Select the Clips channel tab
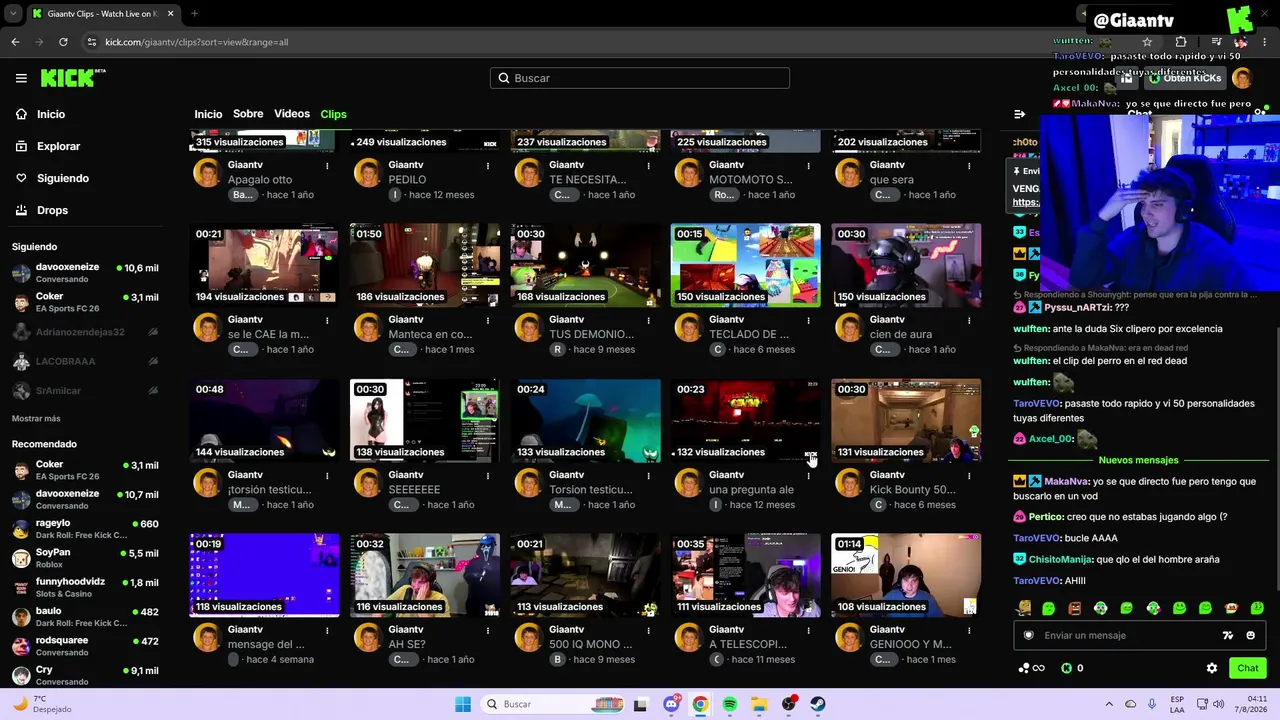This screenshot has height=720, width=1280. (333, 114)
